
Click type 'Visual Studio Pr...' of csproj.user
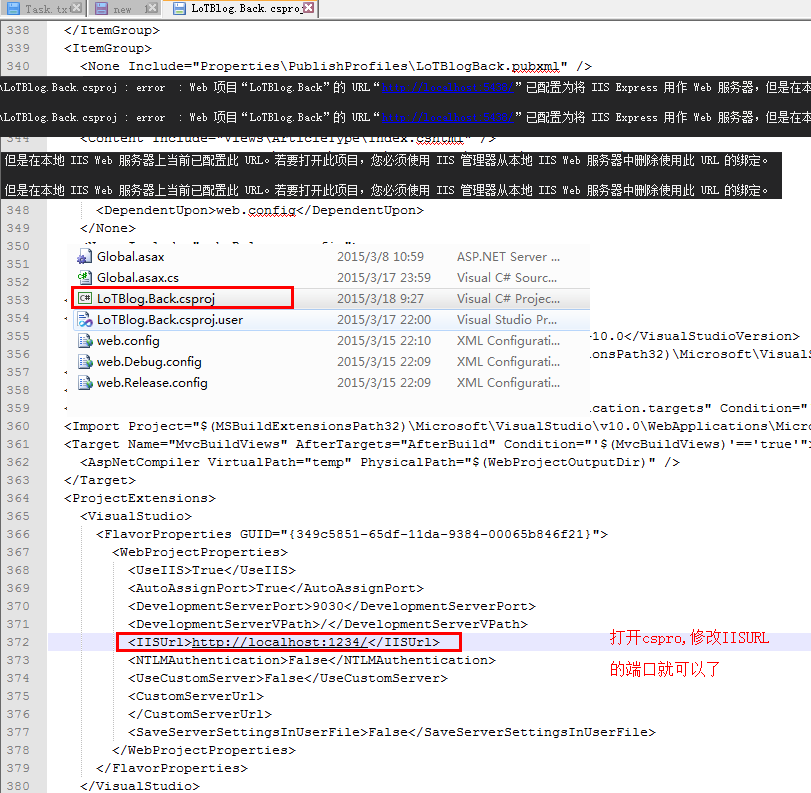[507, 320]
